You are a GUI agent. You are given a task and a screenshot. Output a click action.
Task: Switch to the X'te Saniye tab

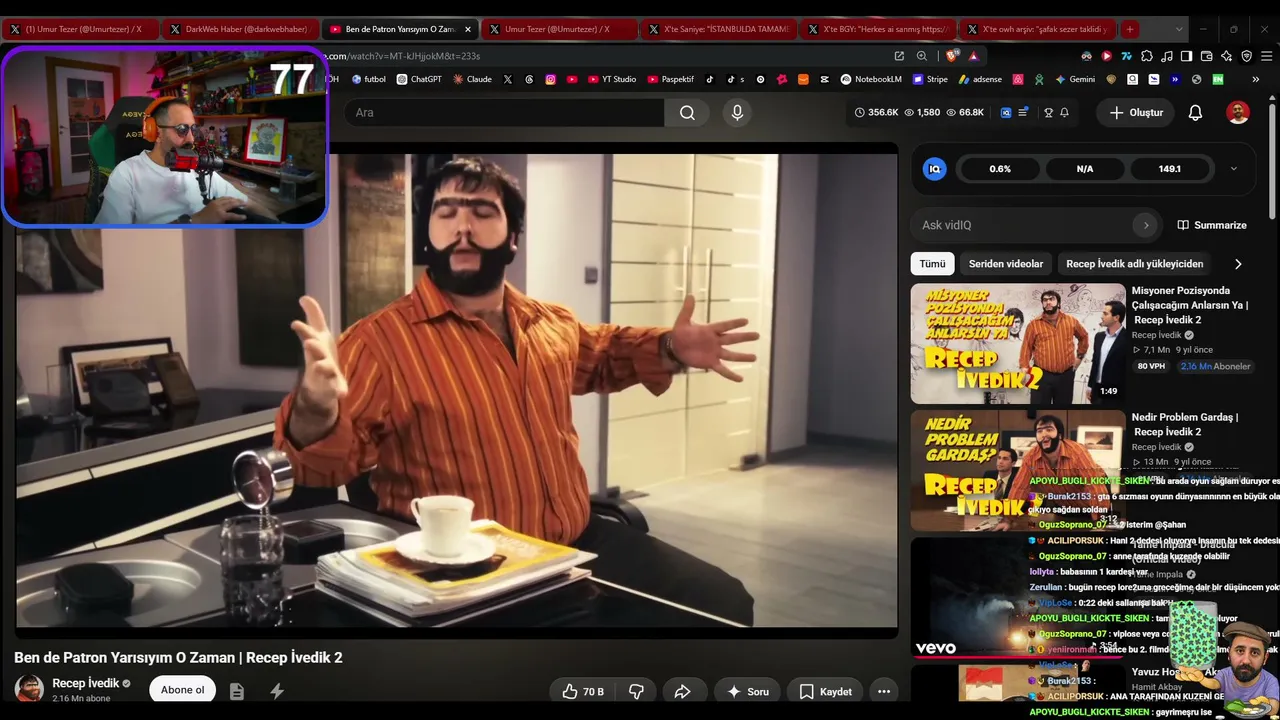pos(719,29)
